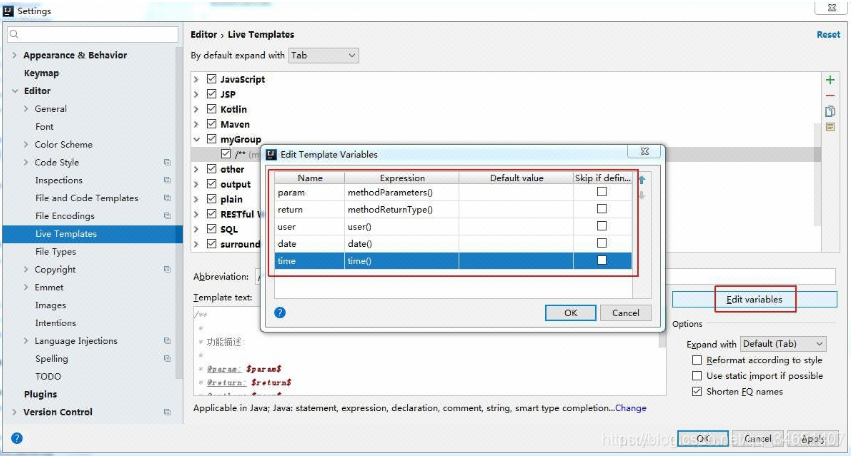The width and height of the screenshot is (855, 458).
Task: Click the Editor breadcrumb link
Action: [x=204, y=34]
